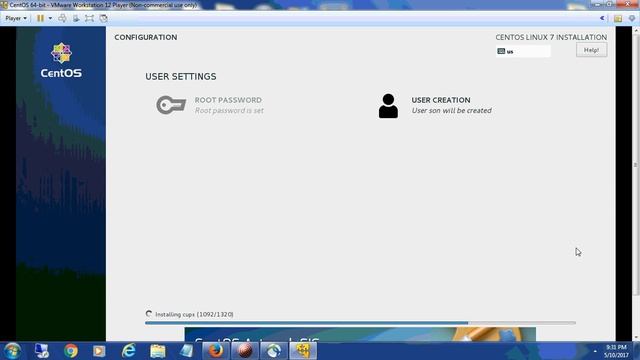Screen dimensions: 640x360
Task: Click the user silhouette icon
Action: (x=388, y=106)
